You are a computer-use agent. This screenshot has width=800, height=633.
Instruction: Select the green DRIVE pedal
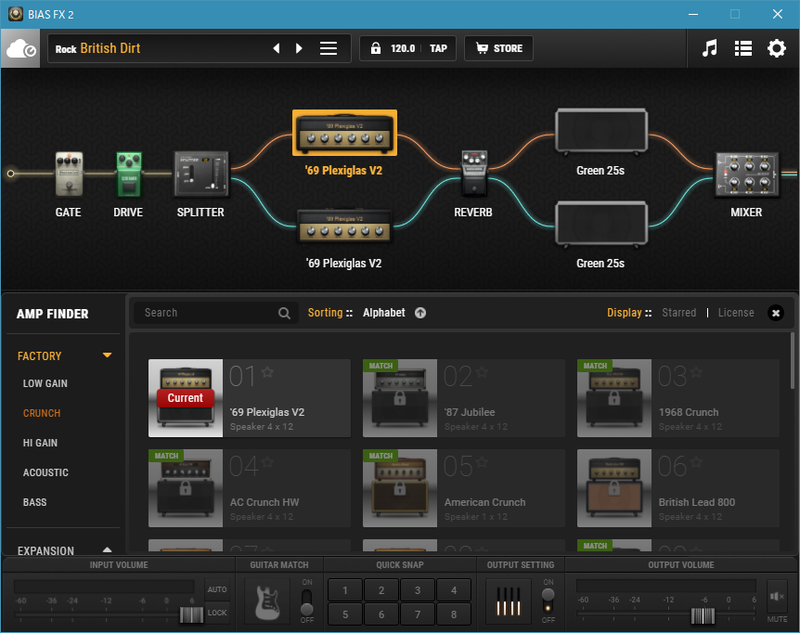129,174
